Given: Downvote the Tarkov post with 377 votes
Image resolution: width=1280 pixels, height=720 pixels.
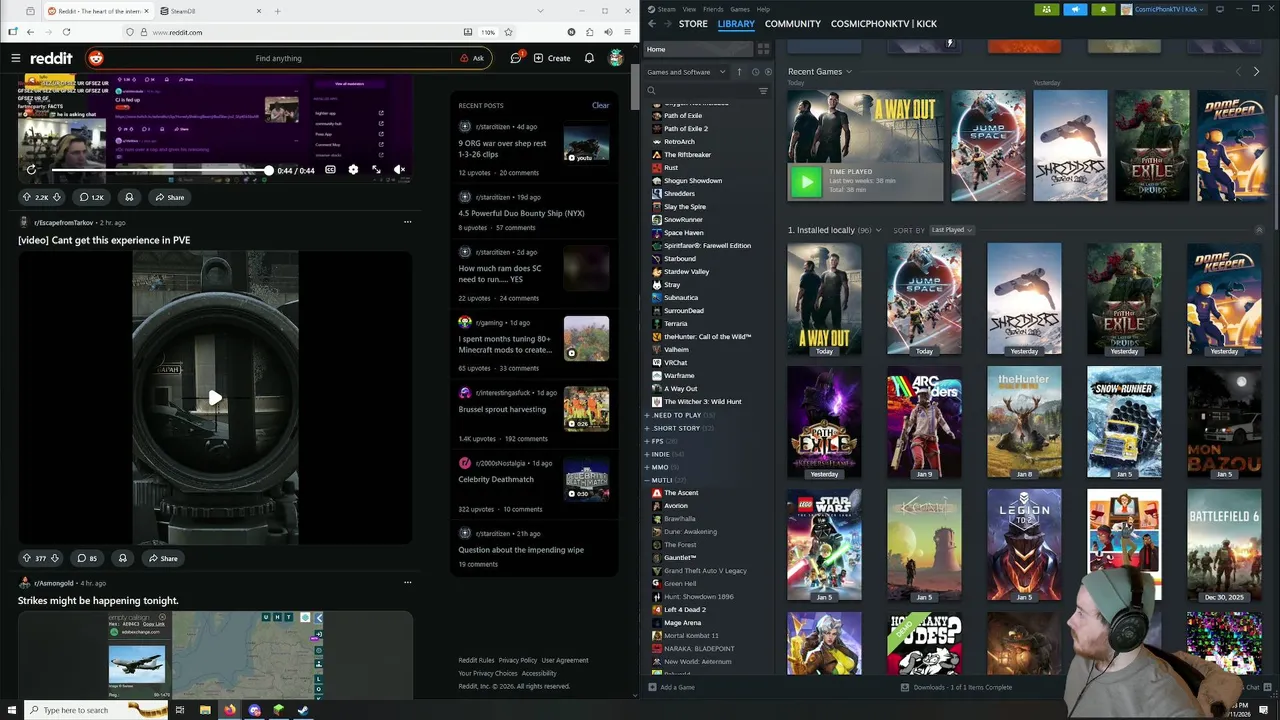Looking at the screenshot, I should [55, 558].
